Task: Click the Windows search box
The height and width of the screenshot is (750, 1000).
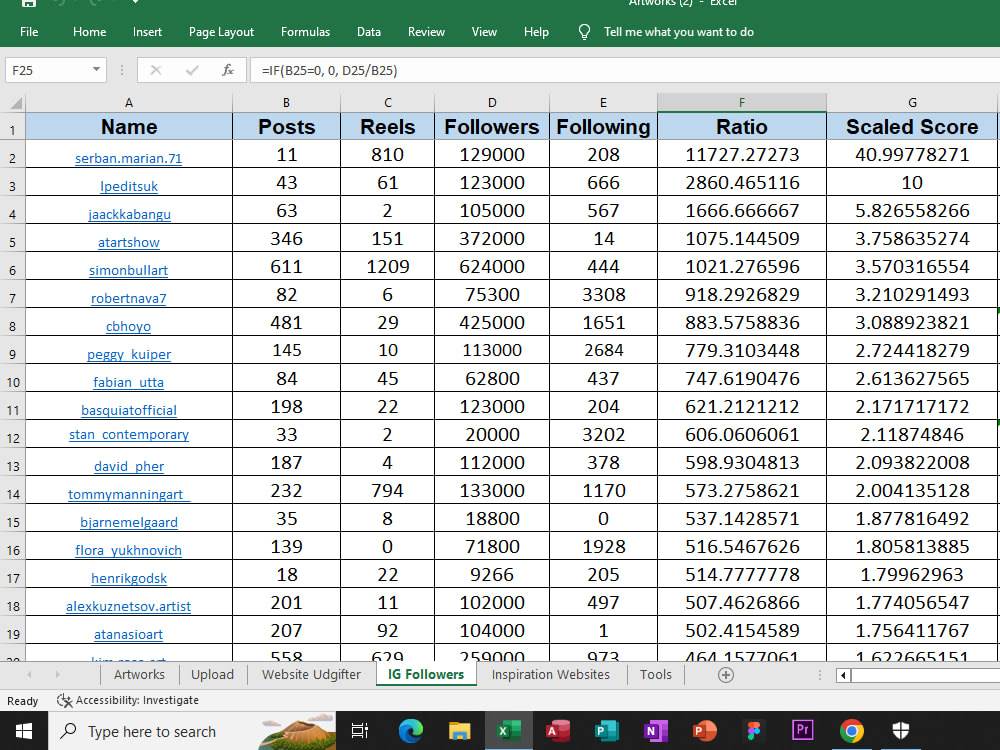Action: click(191, 731)
